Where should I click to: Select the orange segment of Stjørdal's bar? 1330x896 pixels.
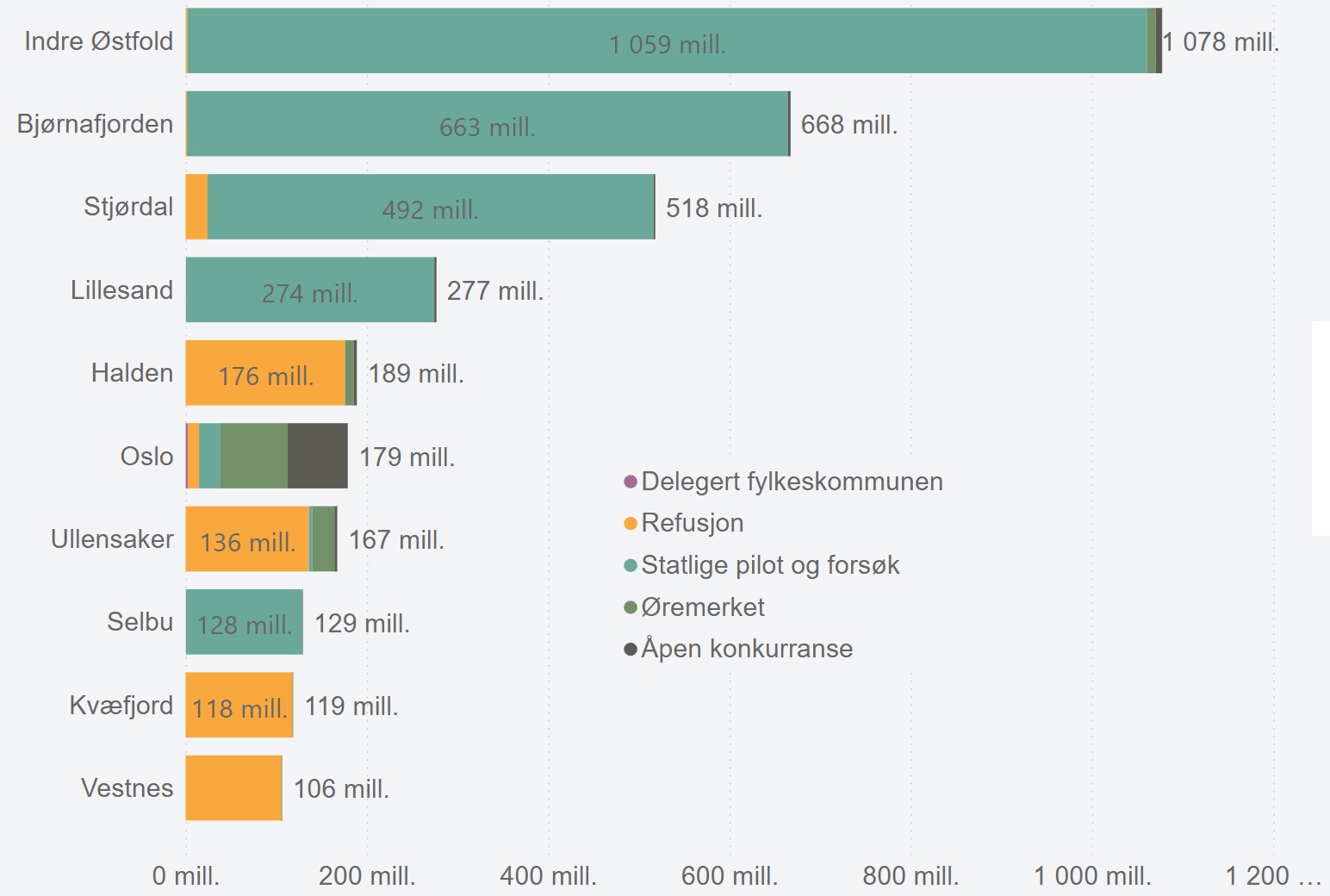pos(197,207)
